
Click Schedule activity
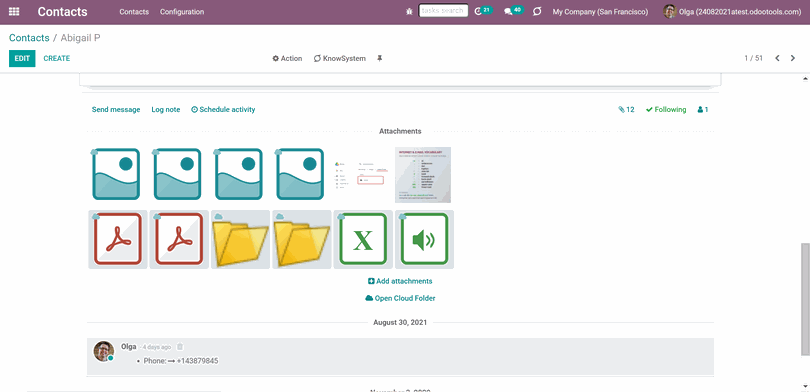coord(223,109)
